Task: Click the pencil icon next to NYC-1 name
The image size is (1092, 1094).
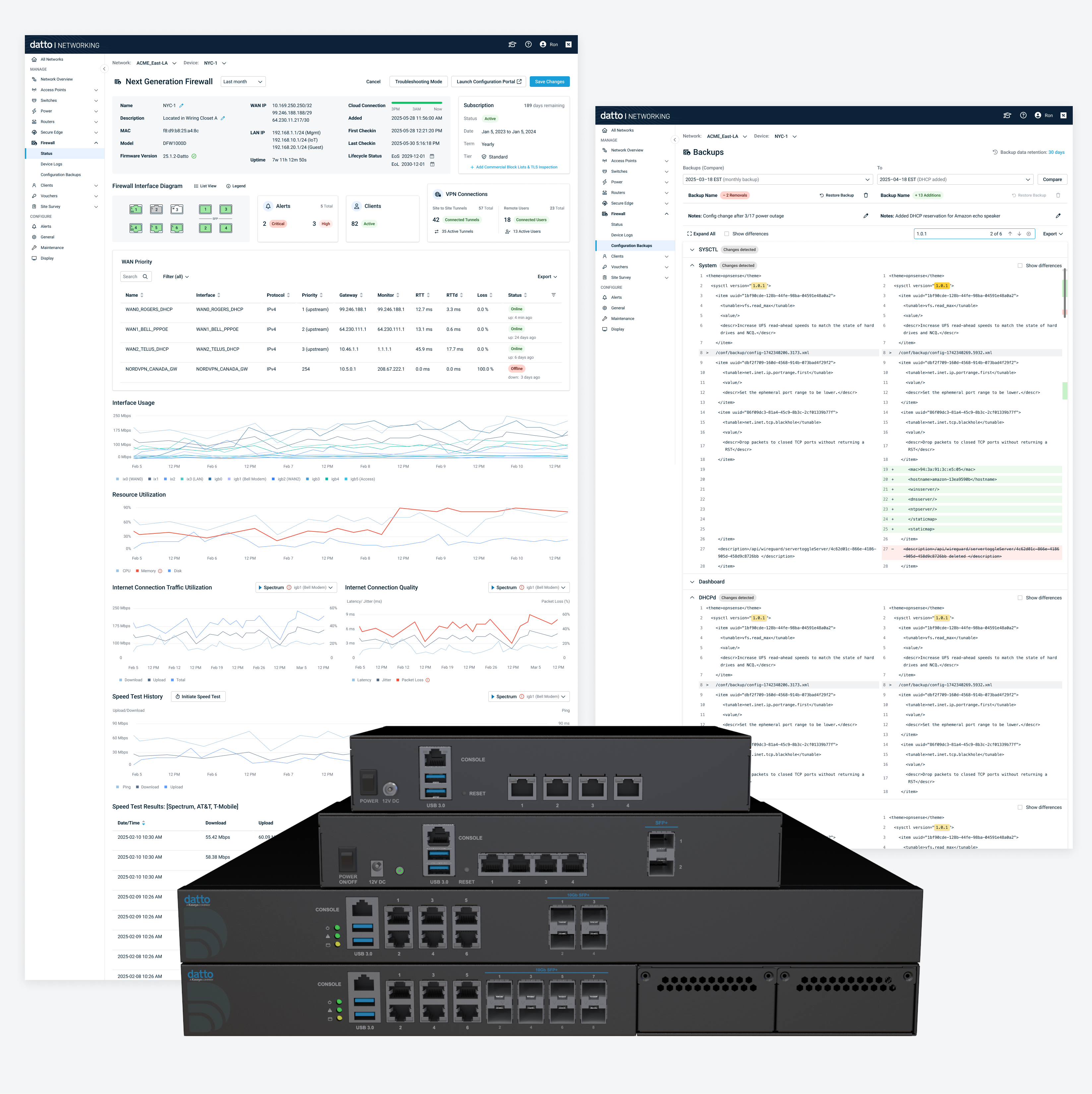Action: (x=181, y=106)
